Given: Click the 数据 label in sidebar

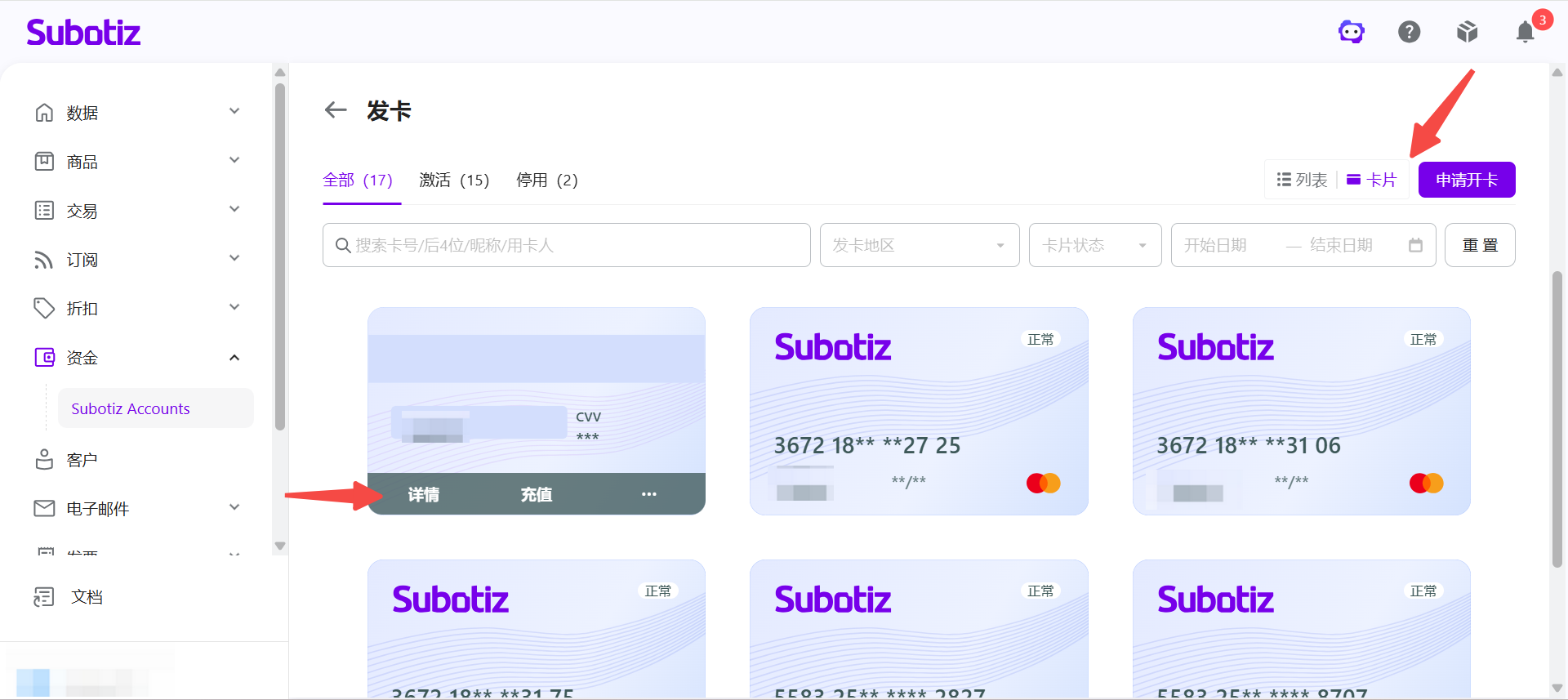Looking at the screenshot, I should pos(82,113).
